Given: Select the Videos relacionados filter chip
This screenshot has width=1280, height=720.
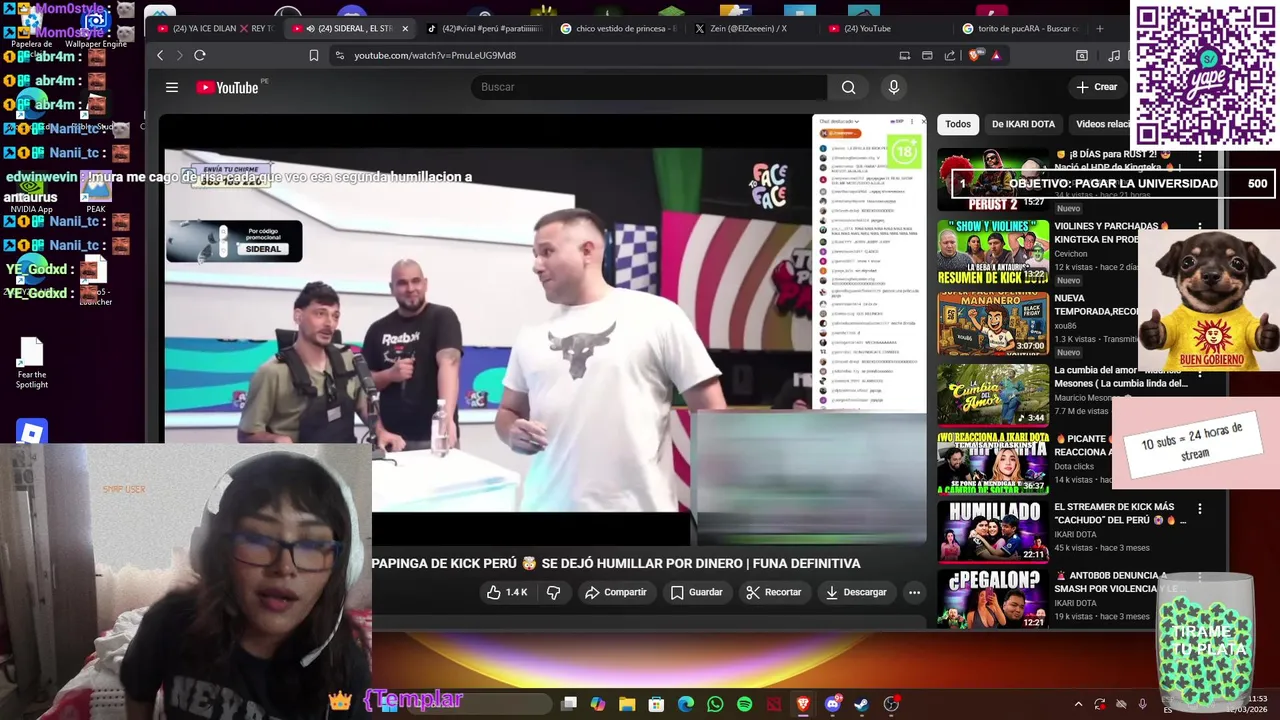Looking at the screenshot, I should (1100, 124).
